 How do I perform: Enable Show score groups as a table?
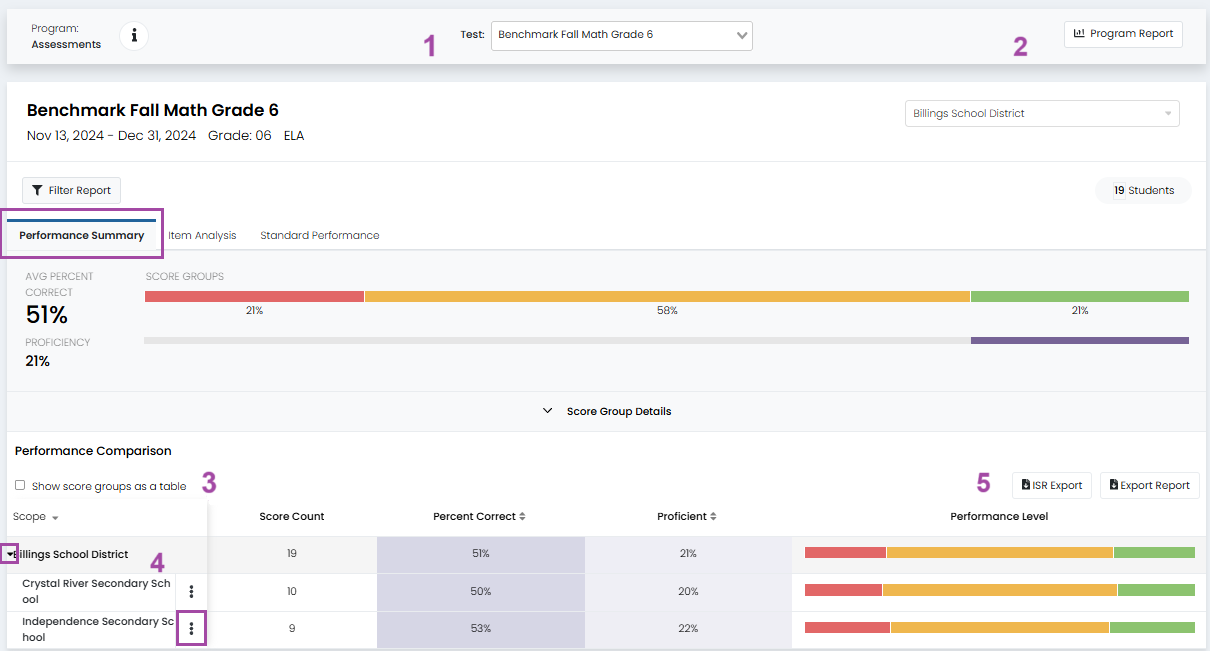click(x=20, y=486)
